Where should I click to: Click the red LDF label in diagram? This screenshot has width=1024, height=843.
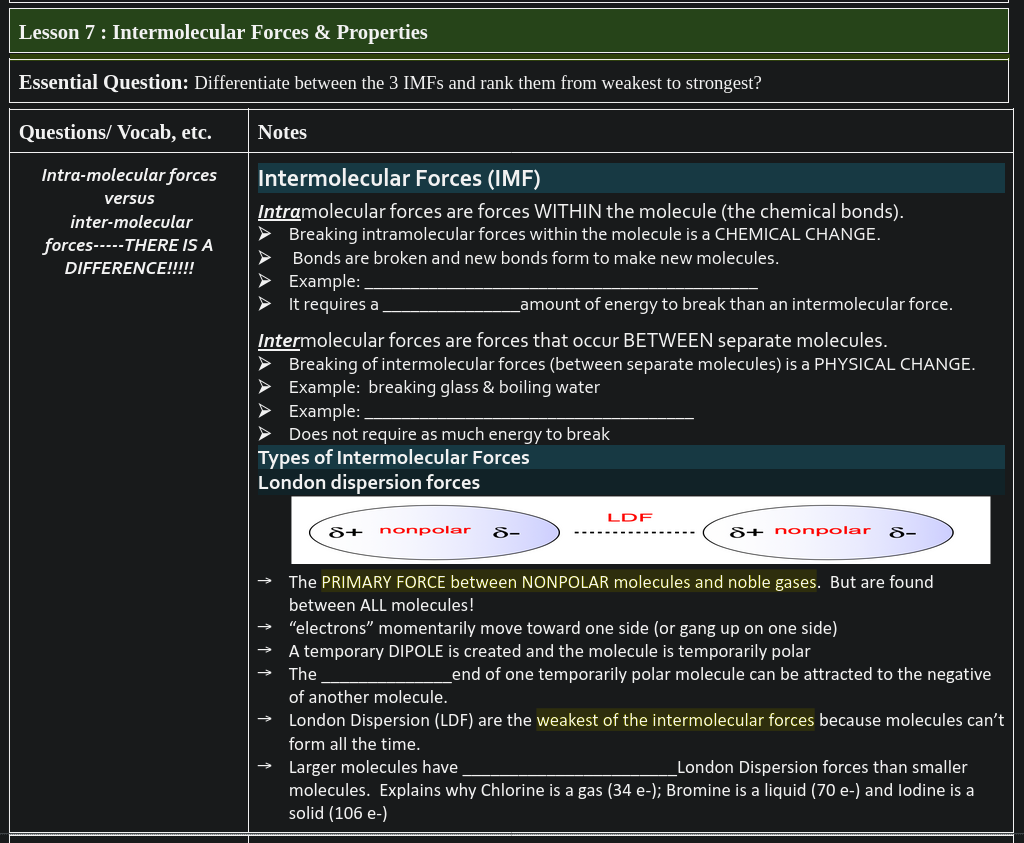(x=630, y=517)
